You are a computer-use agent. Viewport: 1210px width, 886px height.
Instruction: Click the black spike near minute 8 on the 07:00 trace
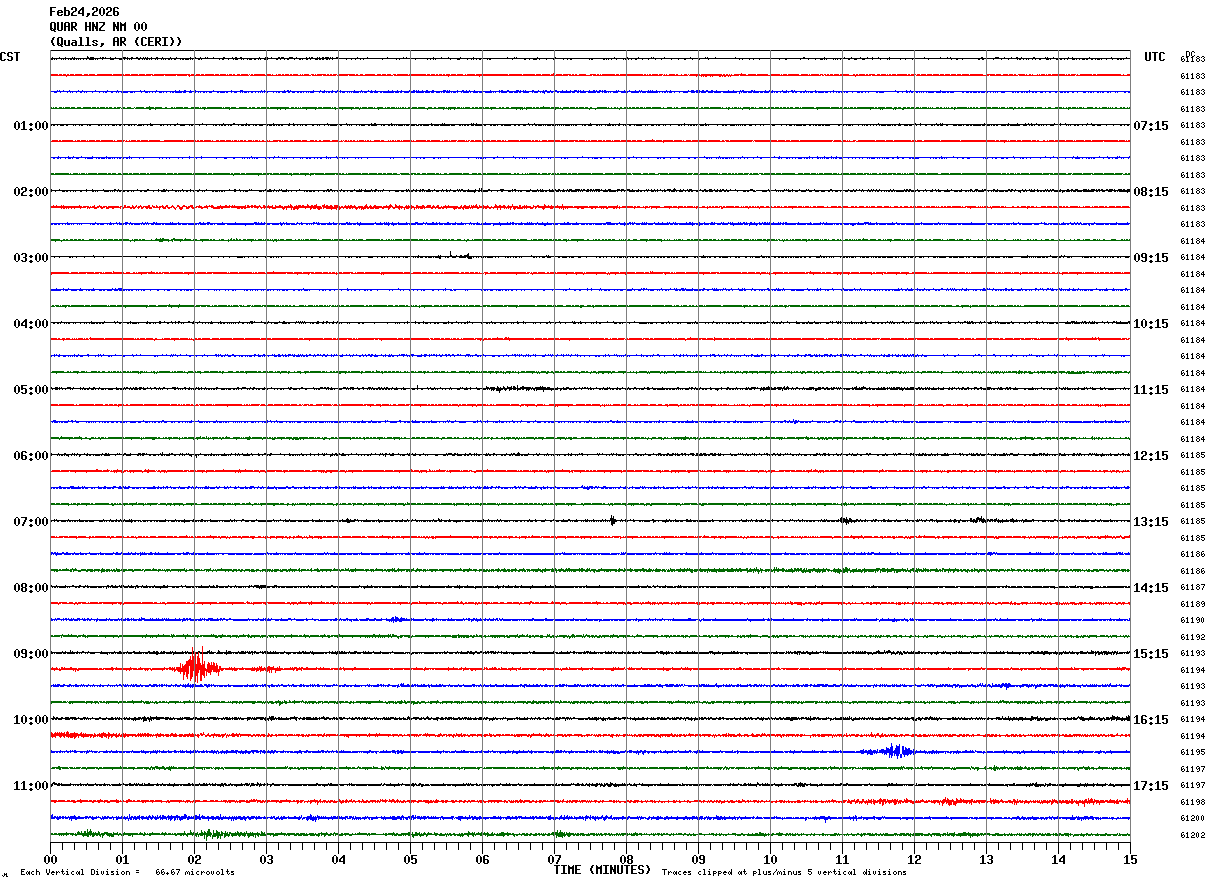(x=612, y=520)
